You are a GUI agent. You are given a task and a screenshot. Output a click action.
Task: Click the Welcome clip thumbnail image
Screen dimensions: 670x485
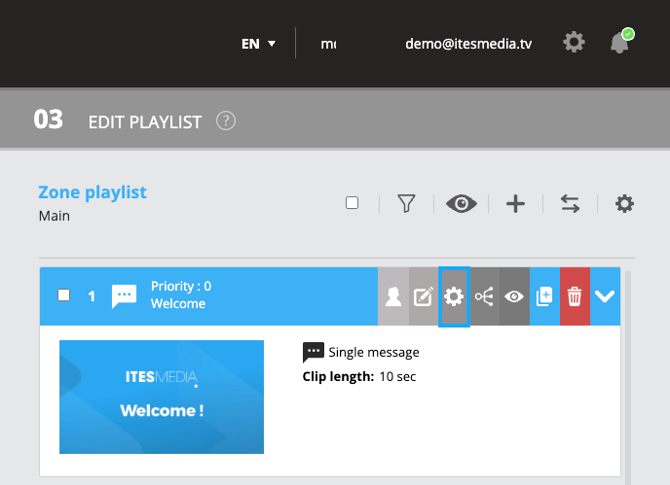point(162,397)
